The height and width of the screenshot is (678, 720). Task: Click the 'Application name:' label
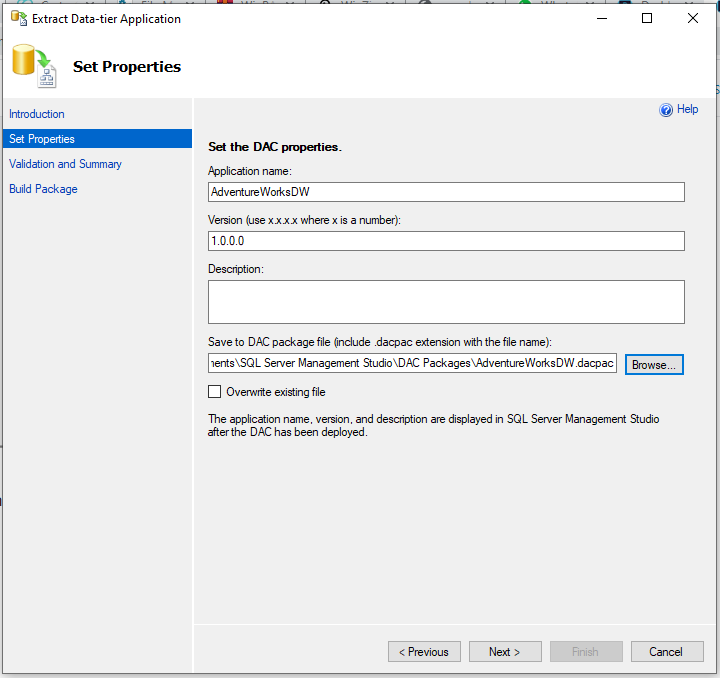coord(250,171)
